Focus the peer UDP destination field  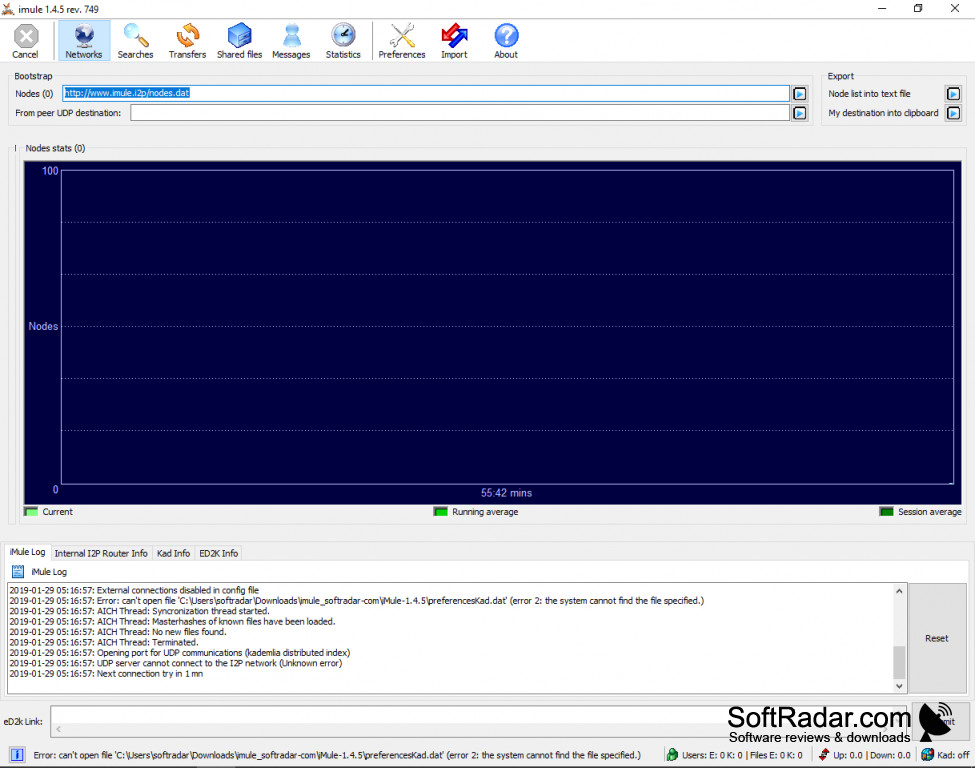460,113
